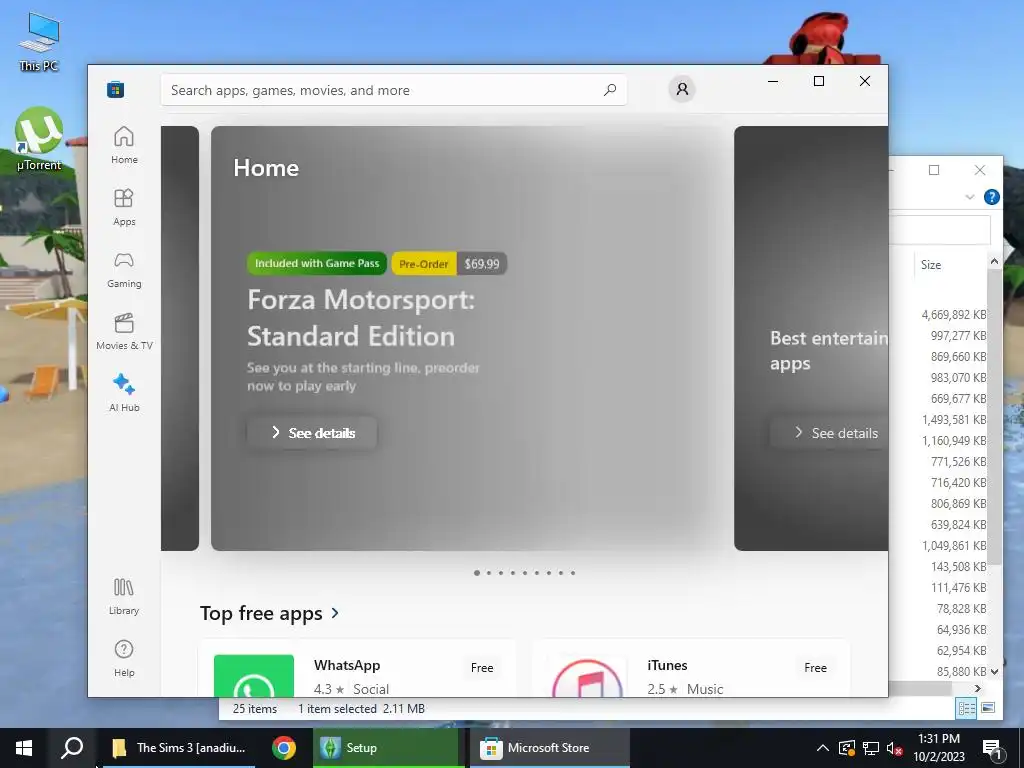Open the notification center icon
1024x768 pixels.
point(992,748)
